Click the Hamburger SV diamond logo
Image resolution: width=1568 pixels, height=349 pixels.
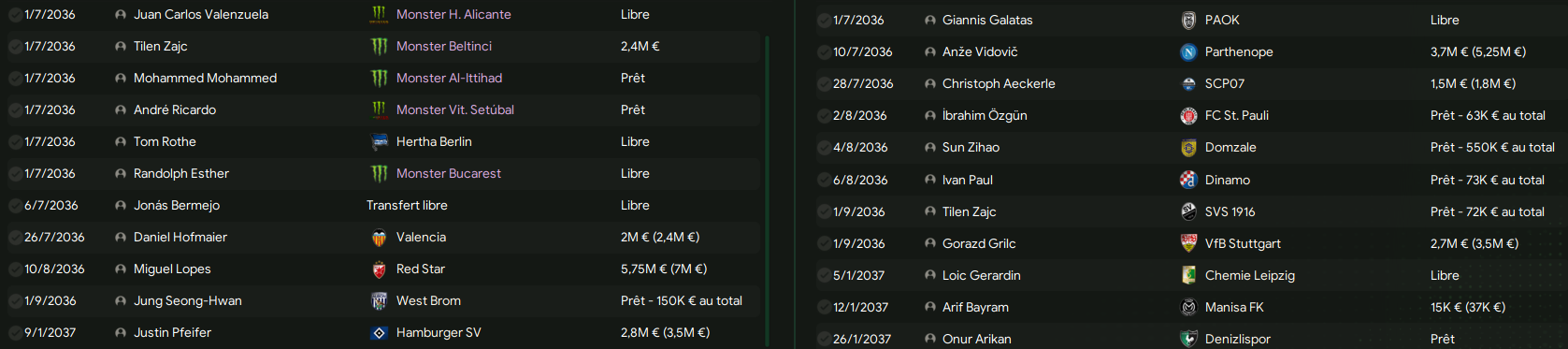coord(379,333)
